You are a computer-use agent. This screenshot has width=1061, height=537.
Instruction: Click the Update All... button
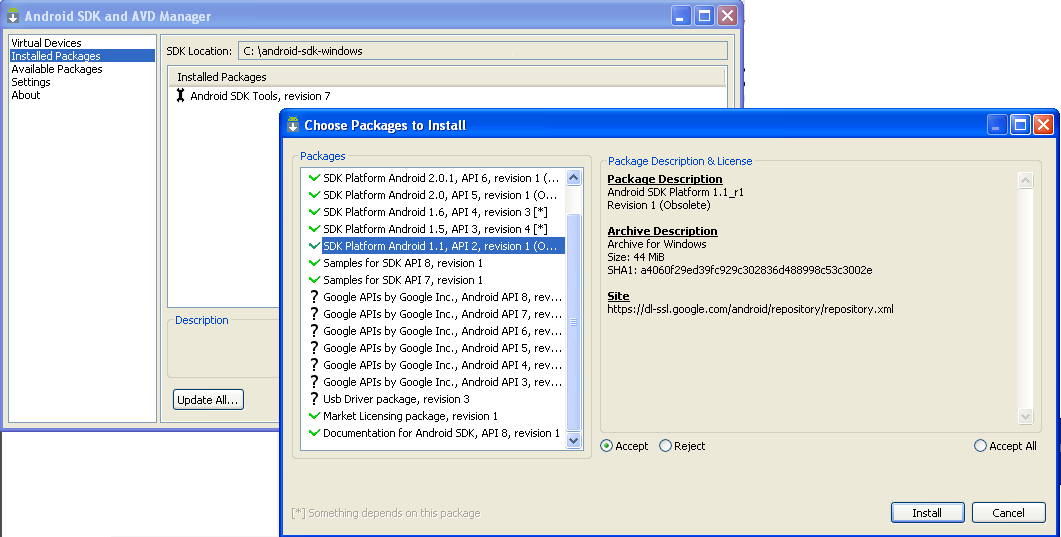[208, 400]
